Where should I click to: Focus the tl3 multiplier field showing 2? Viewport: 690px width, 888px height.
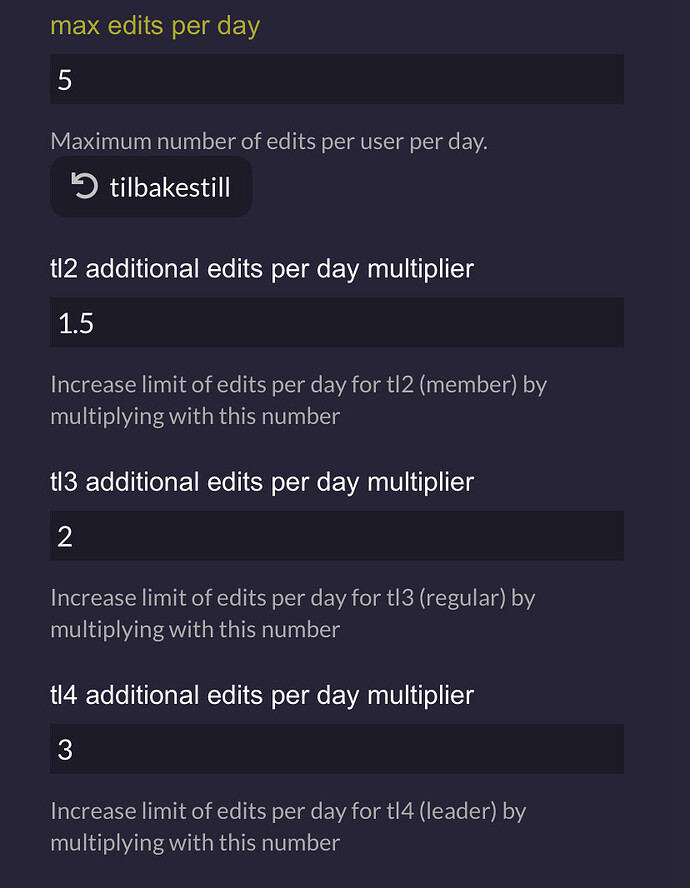click(x=337, y=536)
